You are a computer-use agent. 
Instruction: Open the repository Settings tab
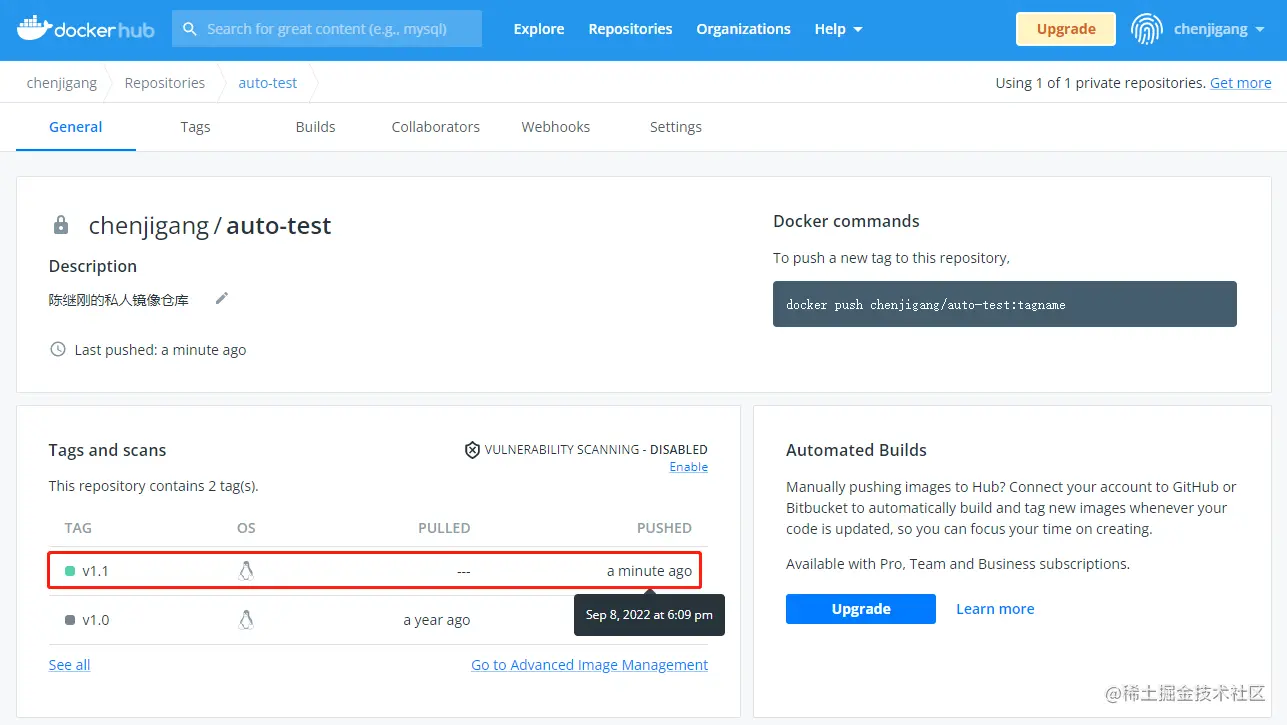point(676,127)
